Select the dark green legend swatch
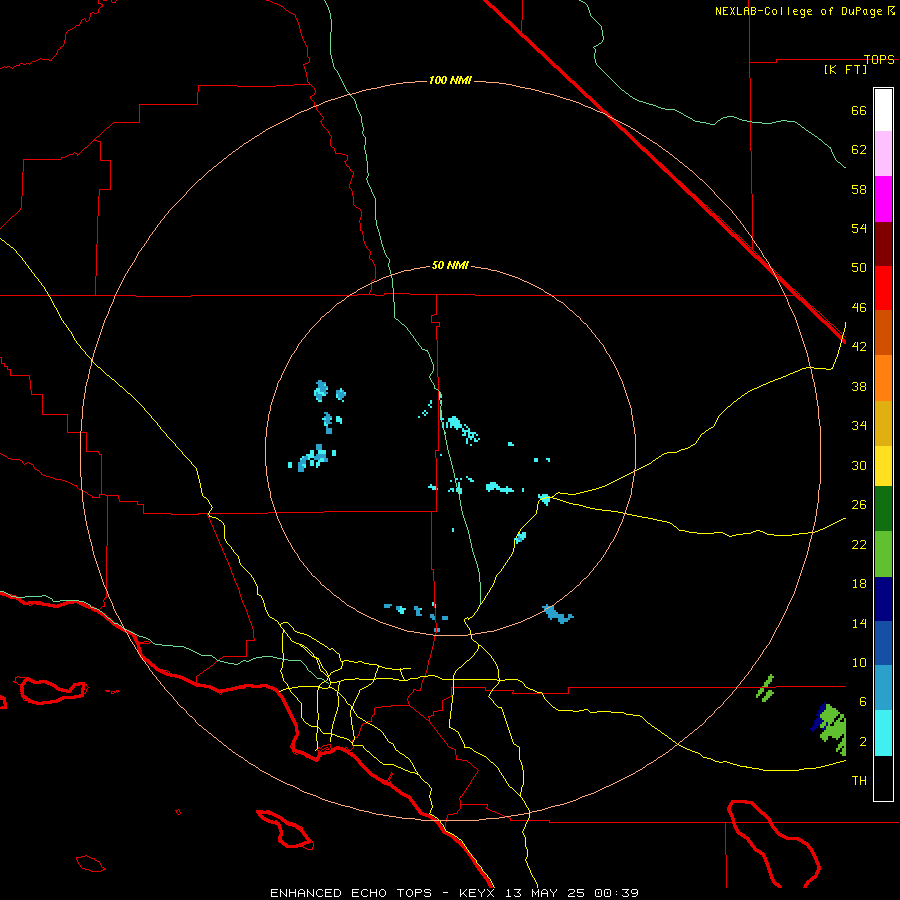Screen dimensions: 900x900 point(883,509)
